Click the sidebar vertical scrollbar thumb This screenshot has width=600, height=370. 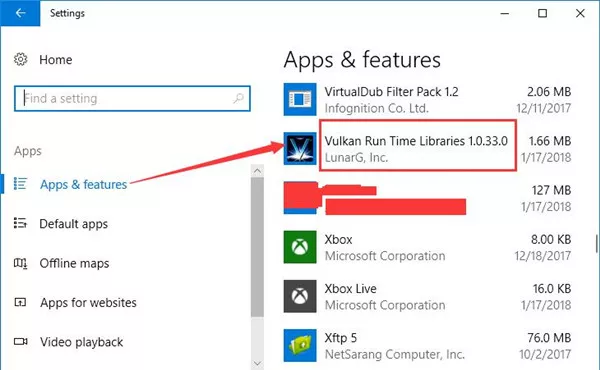point(258,247)
